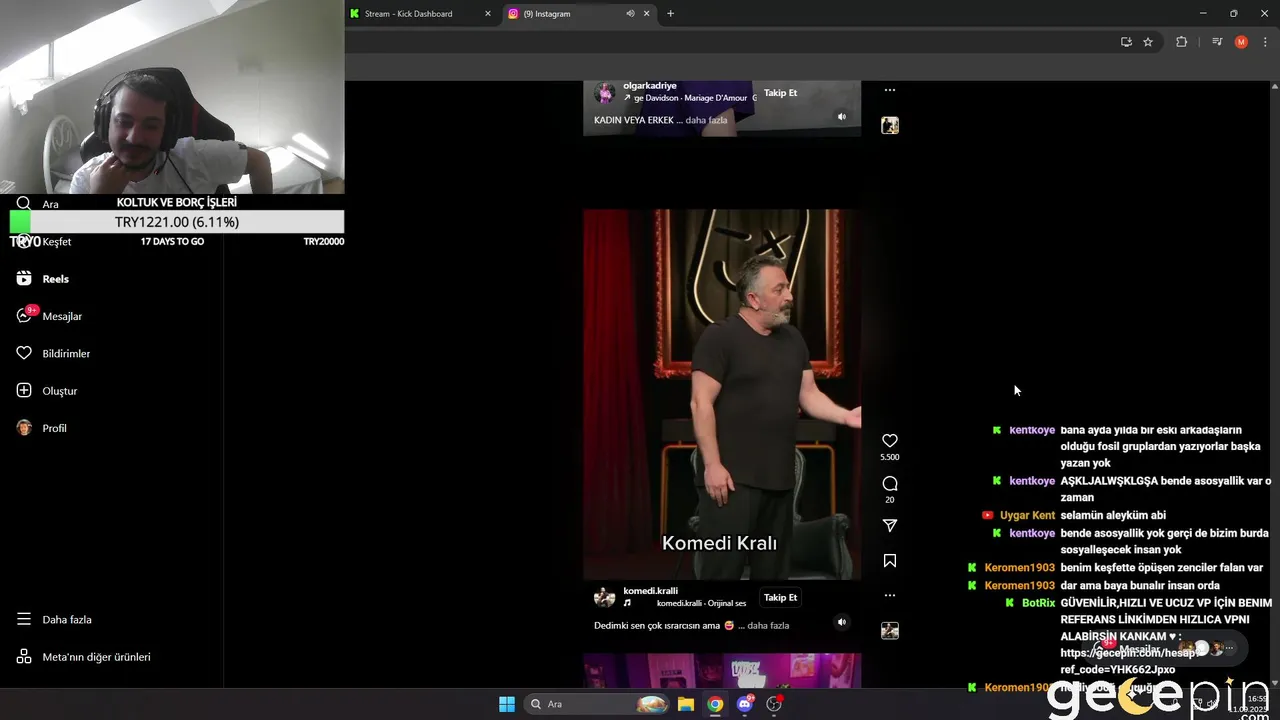The image size is (1280, 720).
Task: Open komedi.kralli profile avatar
Action: coord(604,598)
